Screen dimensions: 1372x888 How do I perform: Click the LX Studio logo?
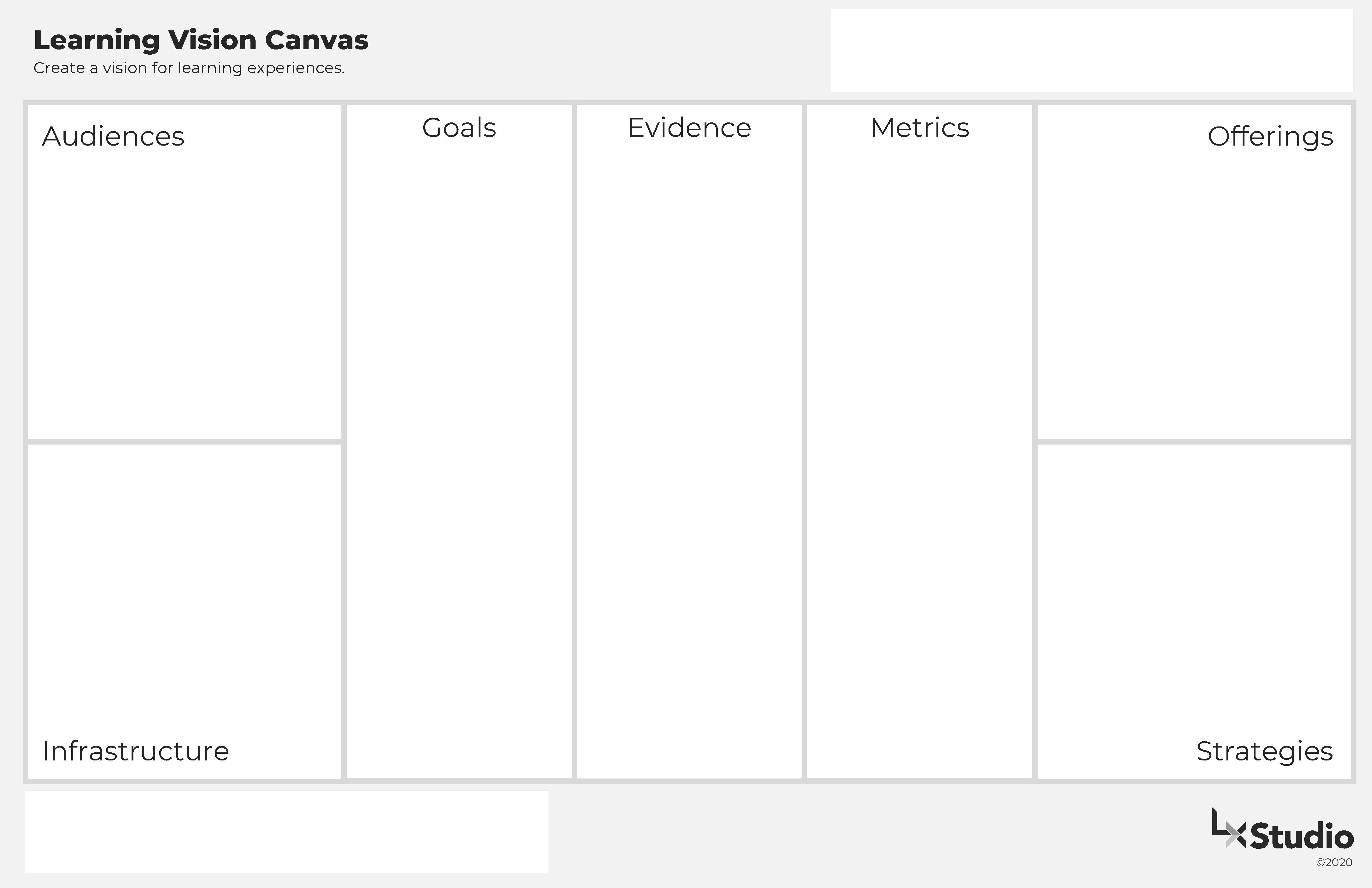click(1282, 829)
